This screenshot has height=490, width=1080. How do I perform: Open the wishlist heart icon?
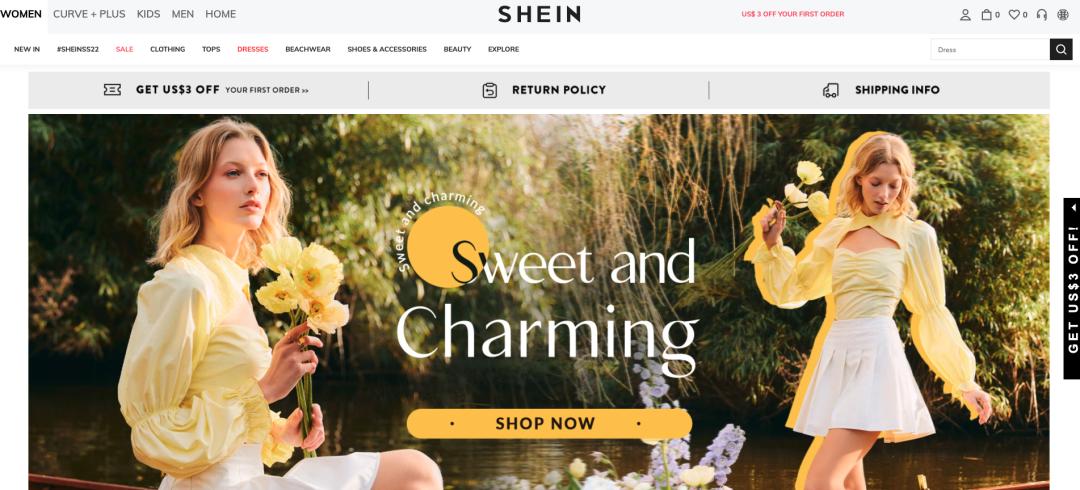1014,14
